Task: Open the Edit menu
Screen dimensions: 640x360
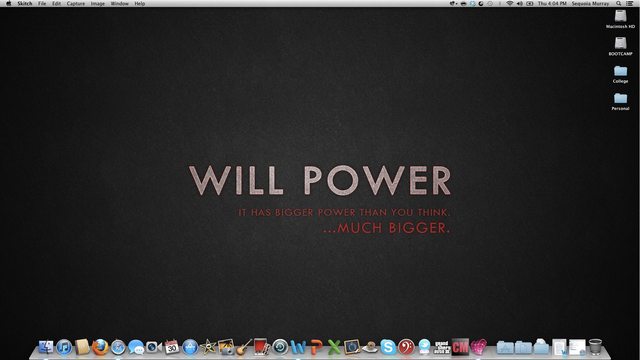Action: click(x=56, y=3)
